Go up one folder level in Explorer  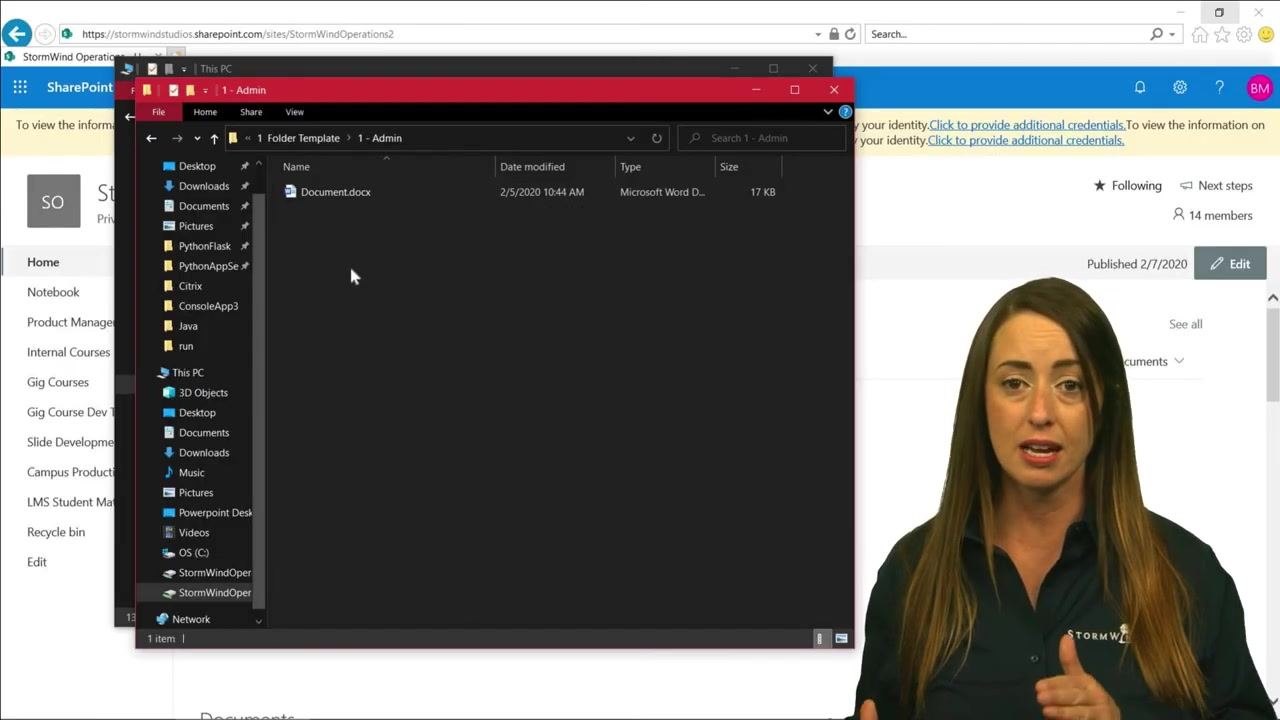point(214,138)
